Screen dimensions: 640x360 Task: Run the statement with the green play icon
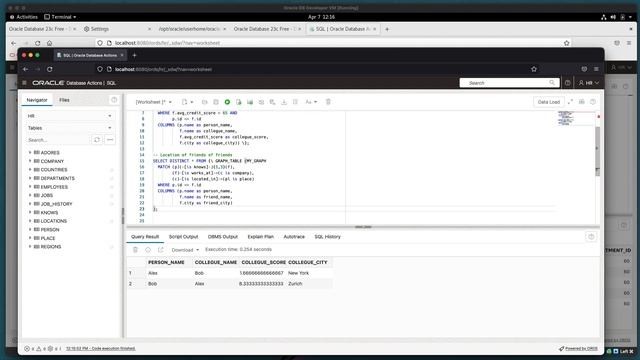click(227, 102)
